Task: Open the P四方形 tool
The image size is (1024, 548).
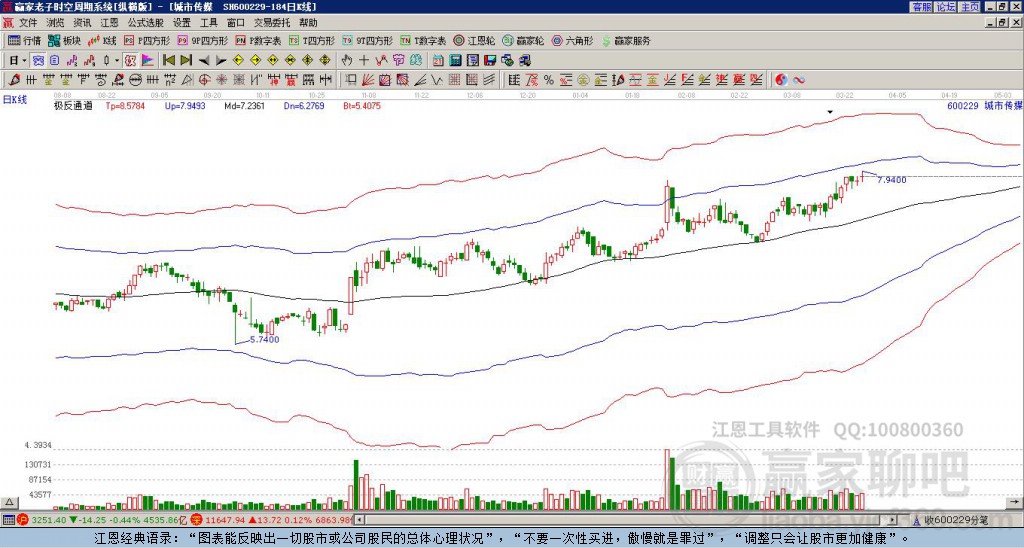Action: click(147, 40)
